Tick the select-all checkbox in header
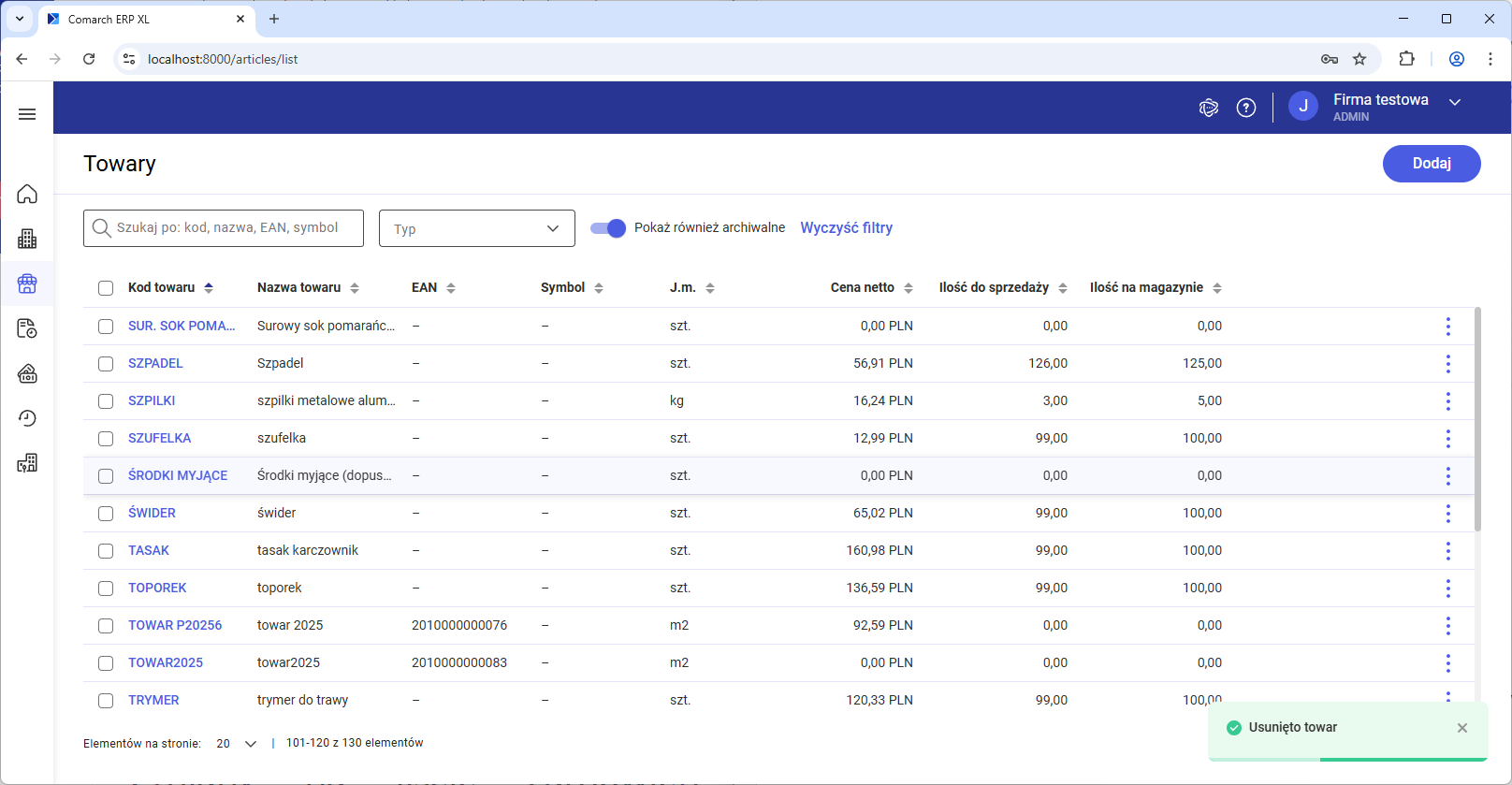The width and height of the screenshot is (1512, 785). click(106, 288)
